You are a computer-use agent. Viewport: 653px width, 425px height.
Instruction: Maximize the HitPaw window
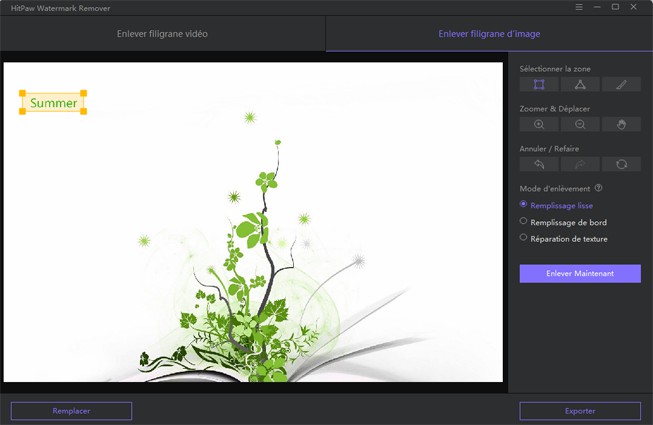(x=615, y=7)
